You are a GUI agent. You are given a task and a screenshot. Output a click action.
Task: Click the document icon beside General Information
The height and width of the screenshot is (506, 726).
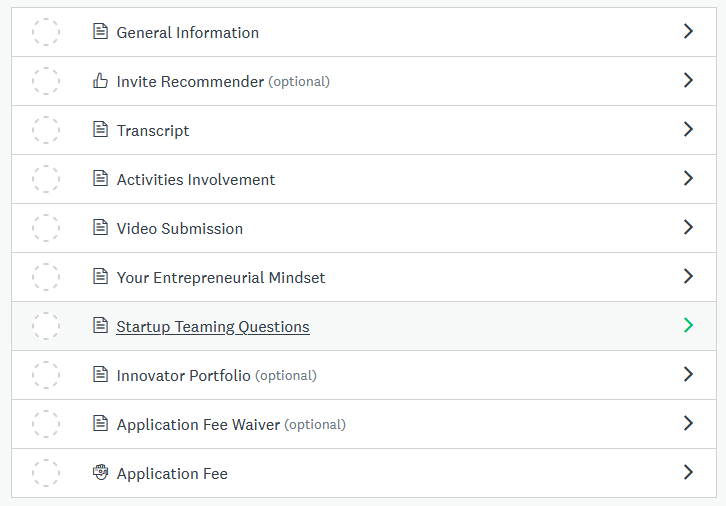point(100,32)
